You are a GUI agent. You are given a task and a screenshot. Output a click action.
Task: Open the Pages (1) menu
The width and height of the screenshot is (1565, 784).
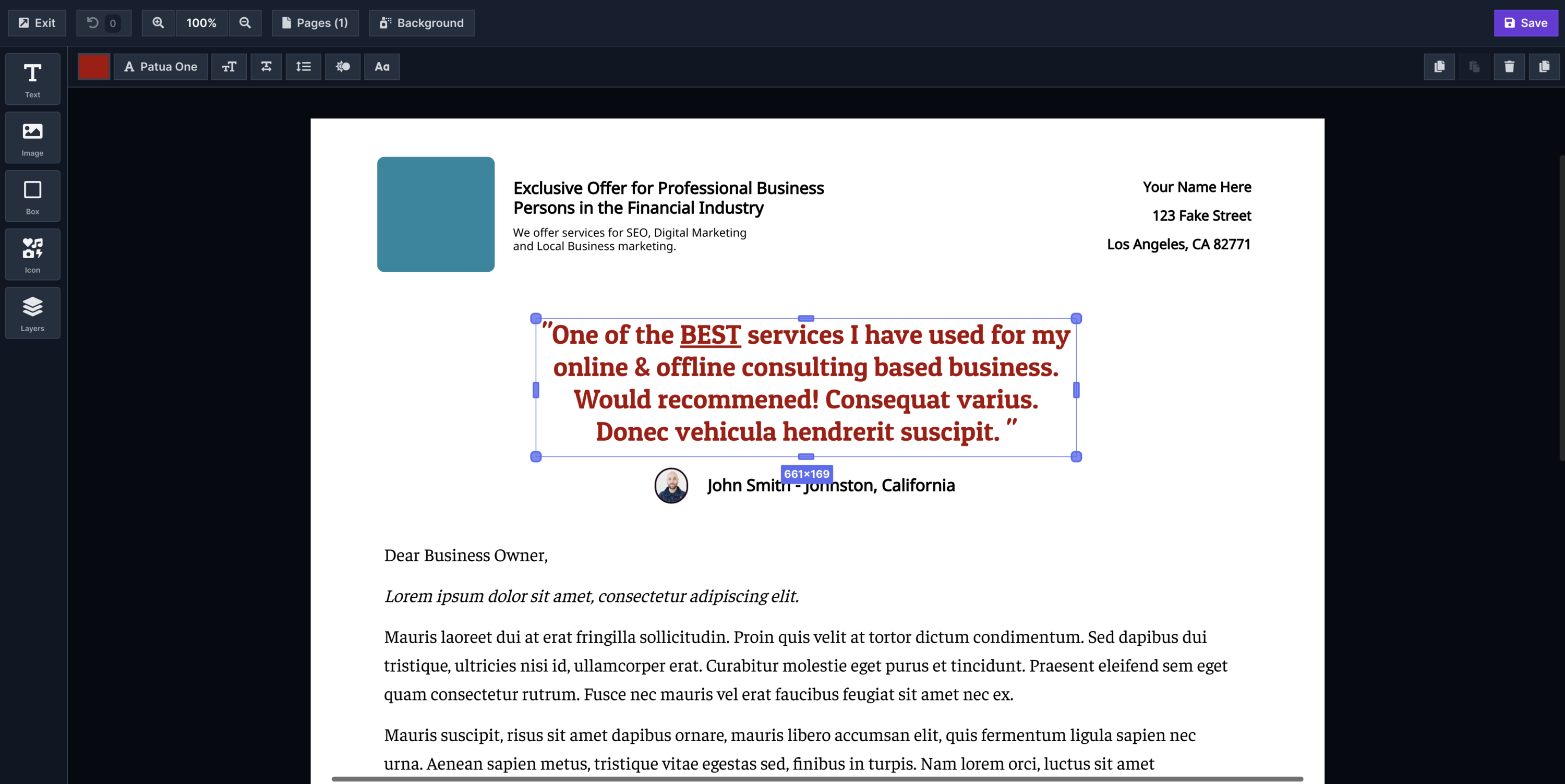click(315, 23)
